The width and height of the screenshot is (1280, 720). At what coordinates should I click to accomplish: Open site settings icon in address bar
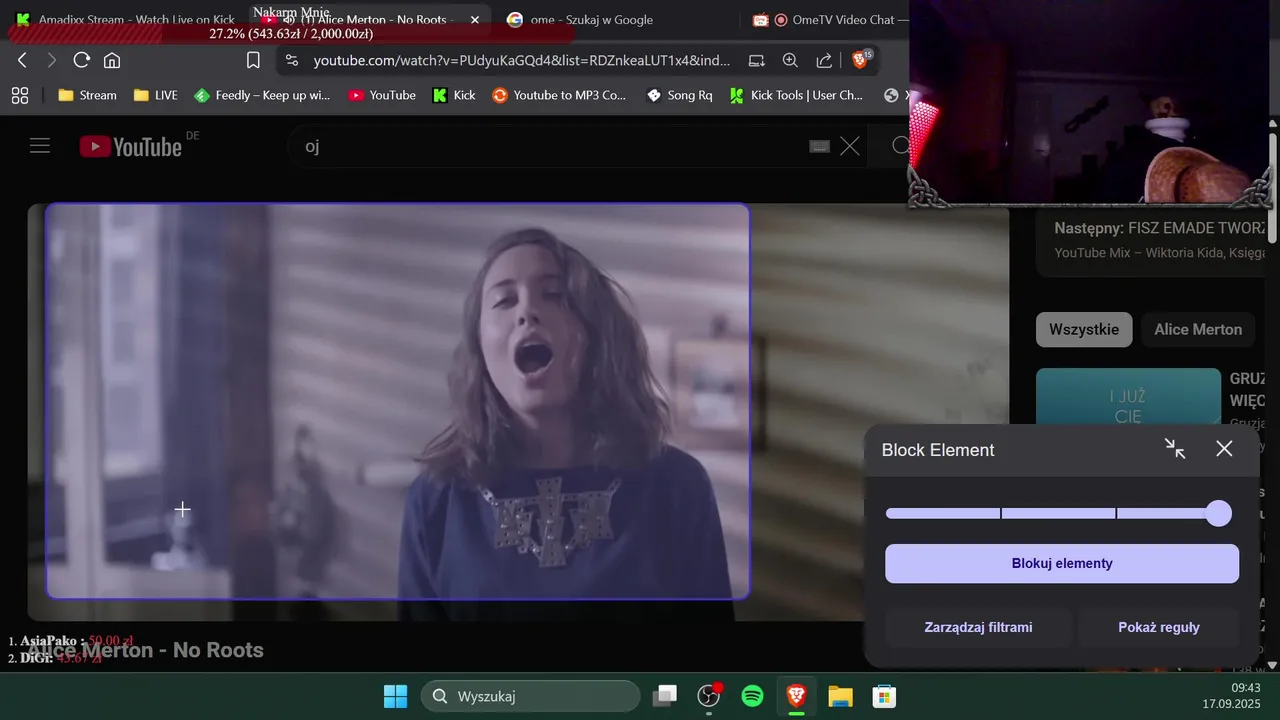pos(292,60)
